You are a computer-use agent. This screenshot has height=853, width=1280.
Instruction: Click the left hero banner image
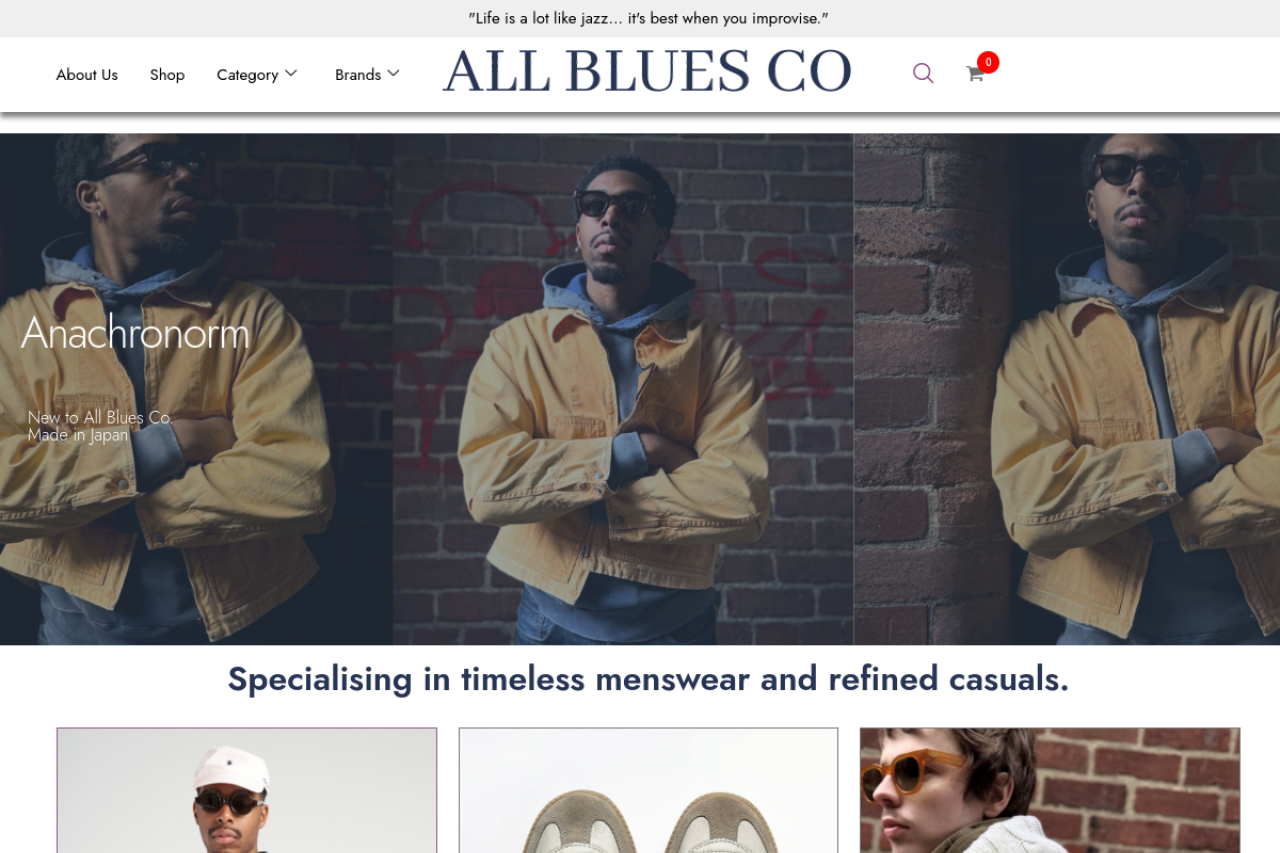tap(196, 389)
